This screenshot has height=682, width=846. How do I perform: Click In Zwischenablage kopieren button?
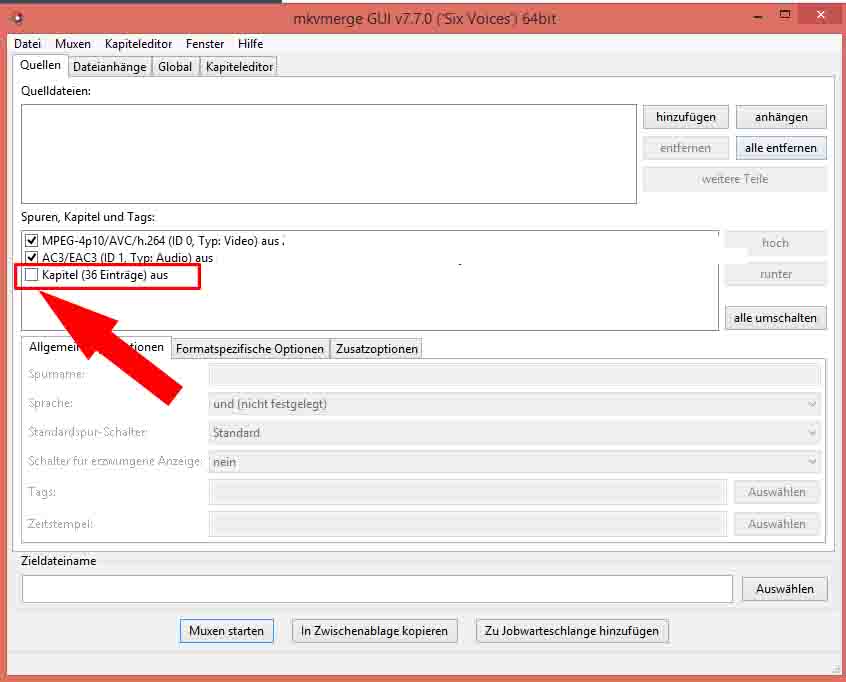click(374, 631)
